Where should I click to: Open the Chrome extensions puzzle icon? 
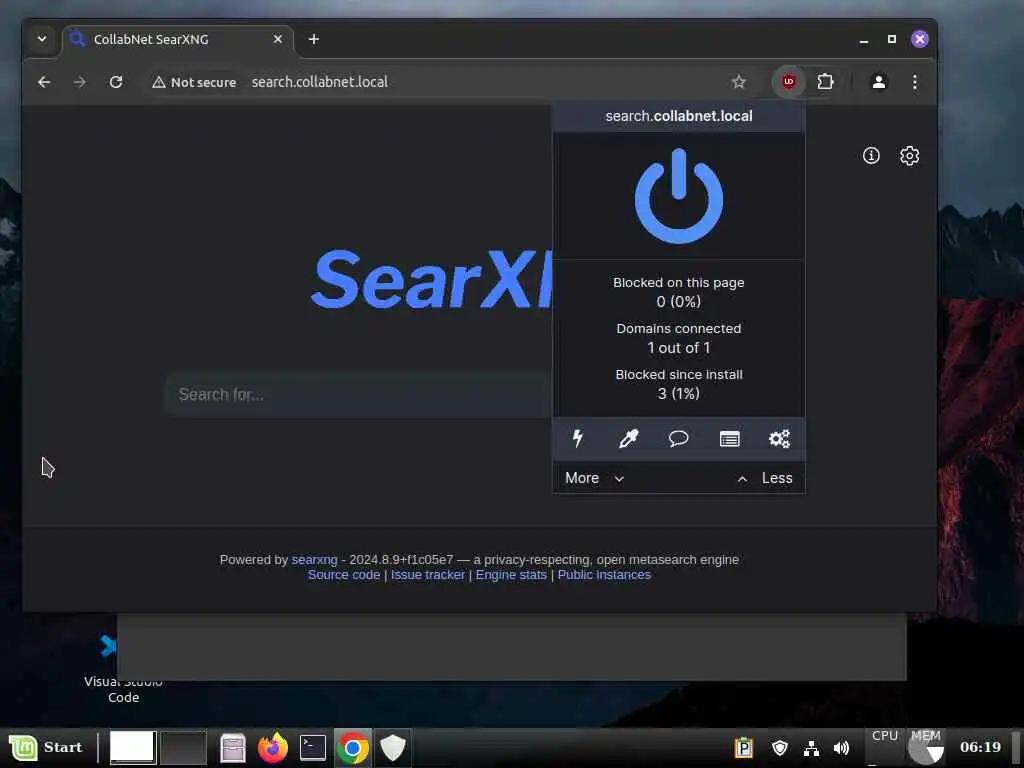point(825,82)
